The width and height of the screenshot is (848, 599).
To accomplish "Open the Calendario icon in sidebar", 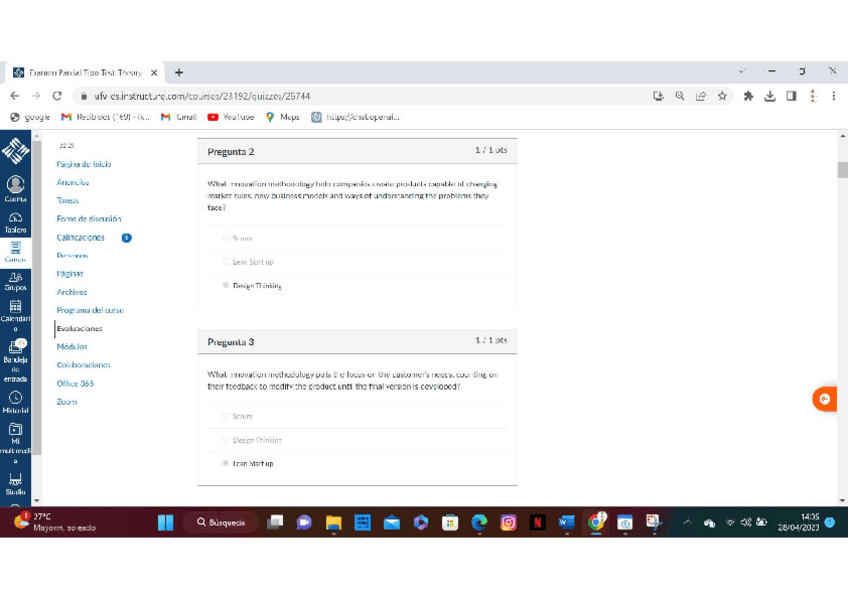I will (x=15, y=315).
